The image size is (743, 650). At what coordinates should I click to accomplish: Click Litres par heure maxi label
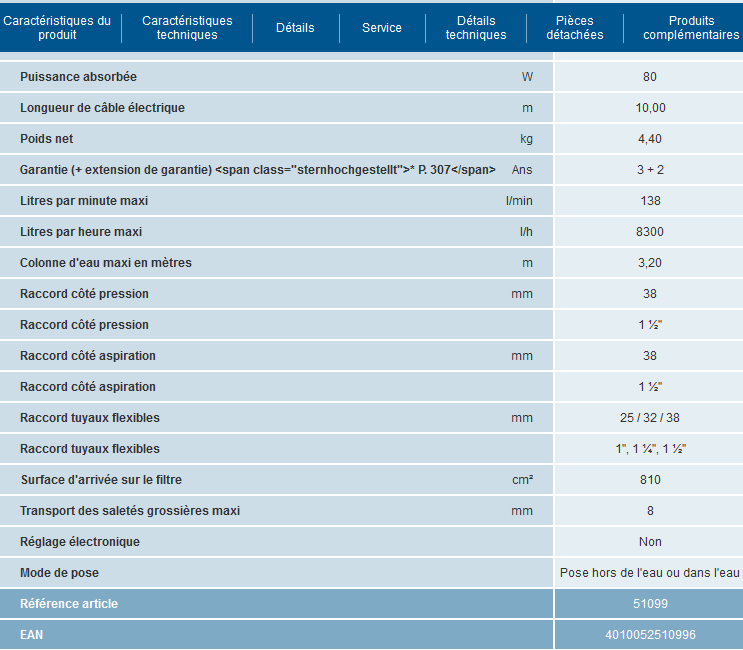81,232
